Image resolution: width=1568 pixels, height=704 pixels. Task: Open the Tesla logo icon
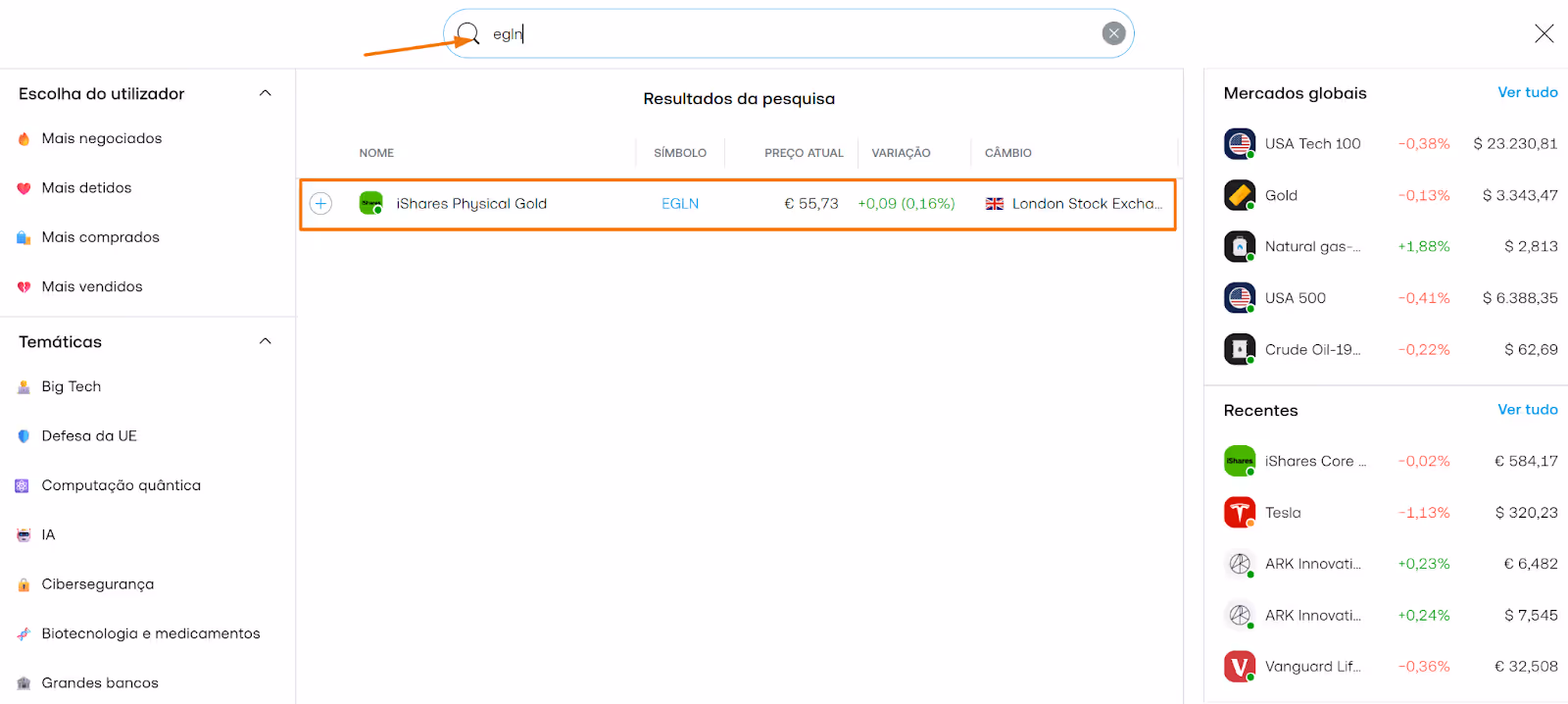(1240, 512)
